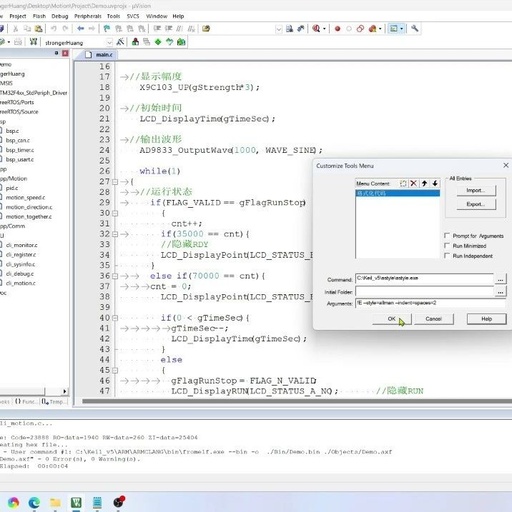
Task: Open the Pack Installer icon
Action: pos(181,42)
